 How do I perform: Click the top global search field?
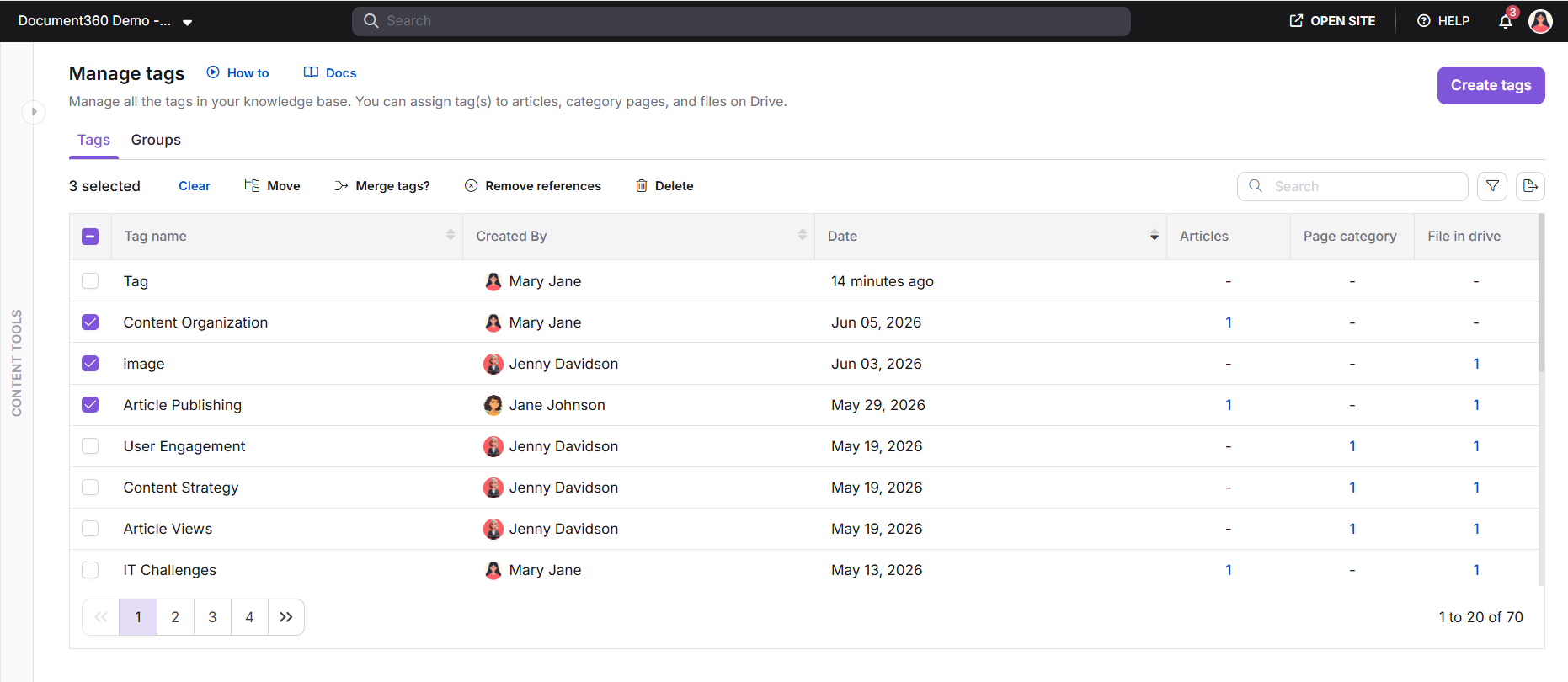coord(741,21)
